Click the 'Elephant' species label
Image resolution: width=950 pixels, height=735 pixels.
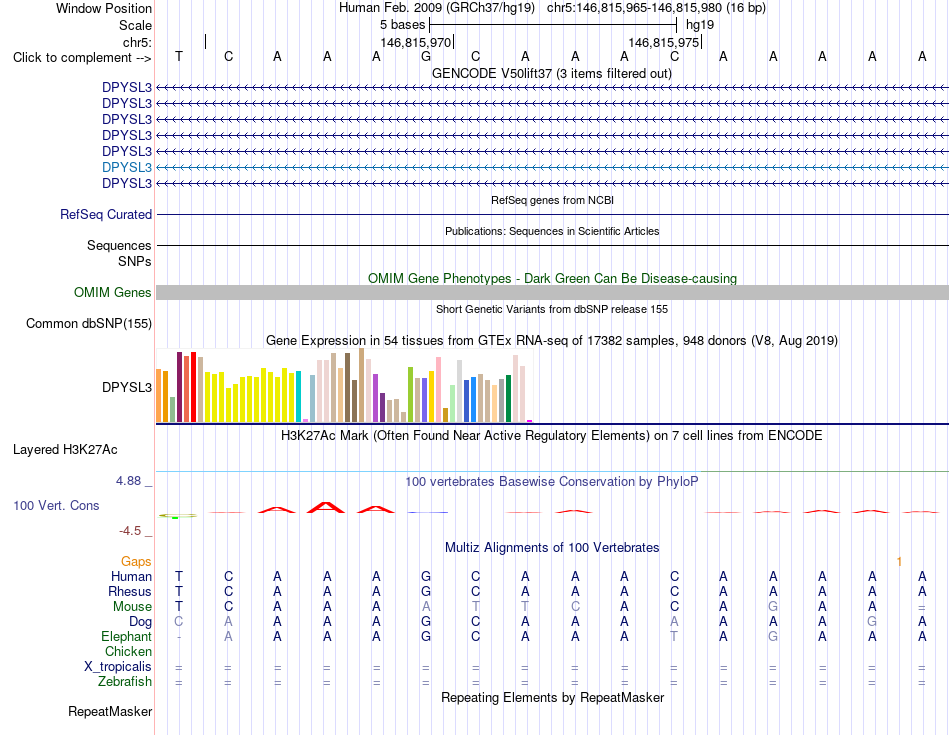127,636
